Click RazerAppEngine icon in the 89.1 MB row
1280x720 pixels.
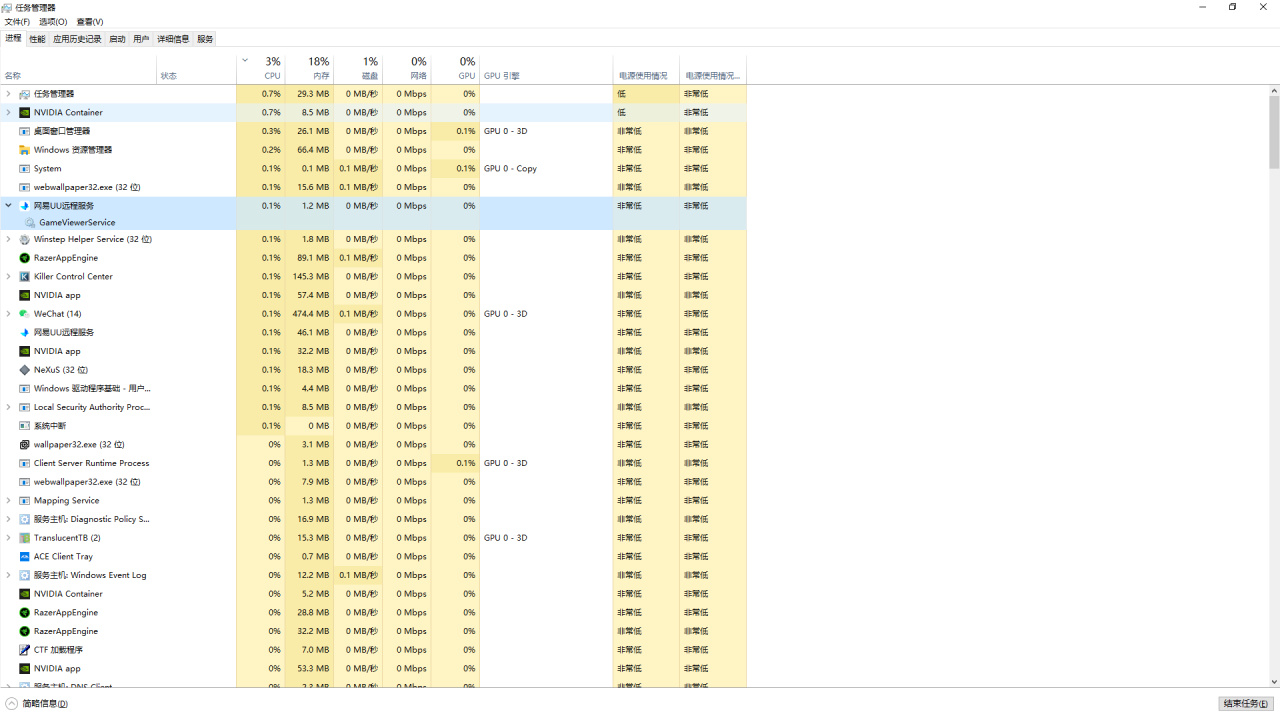click(x=25, y=258)
